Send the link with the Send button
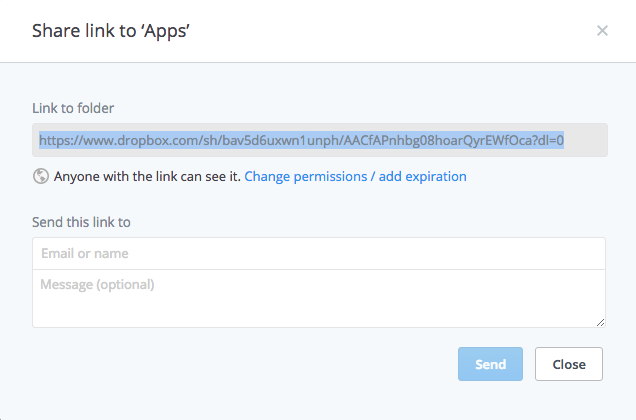Screen dimensions: 636x420 point(490,365)
